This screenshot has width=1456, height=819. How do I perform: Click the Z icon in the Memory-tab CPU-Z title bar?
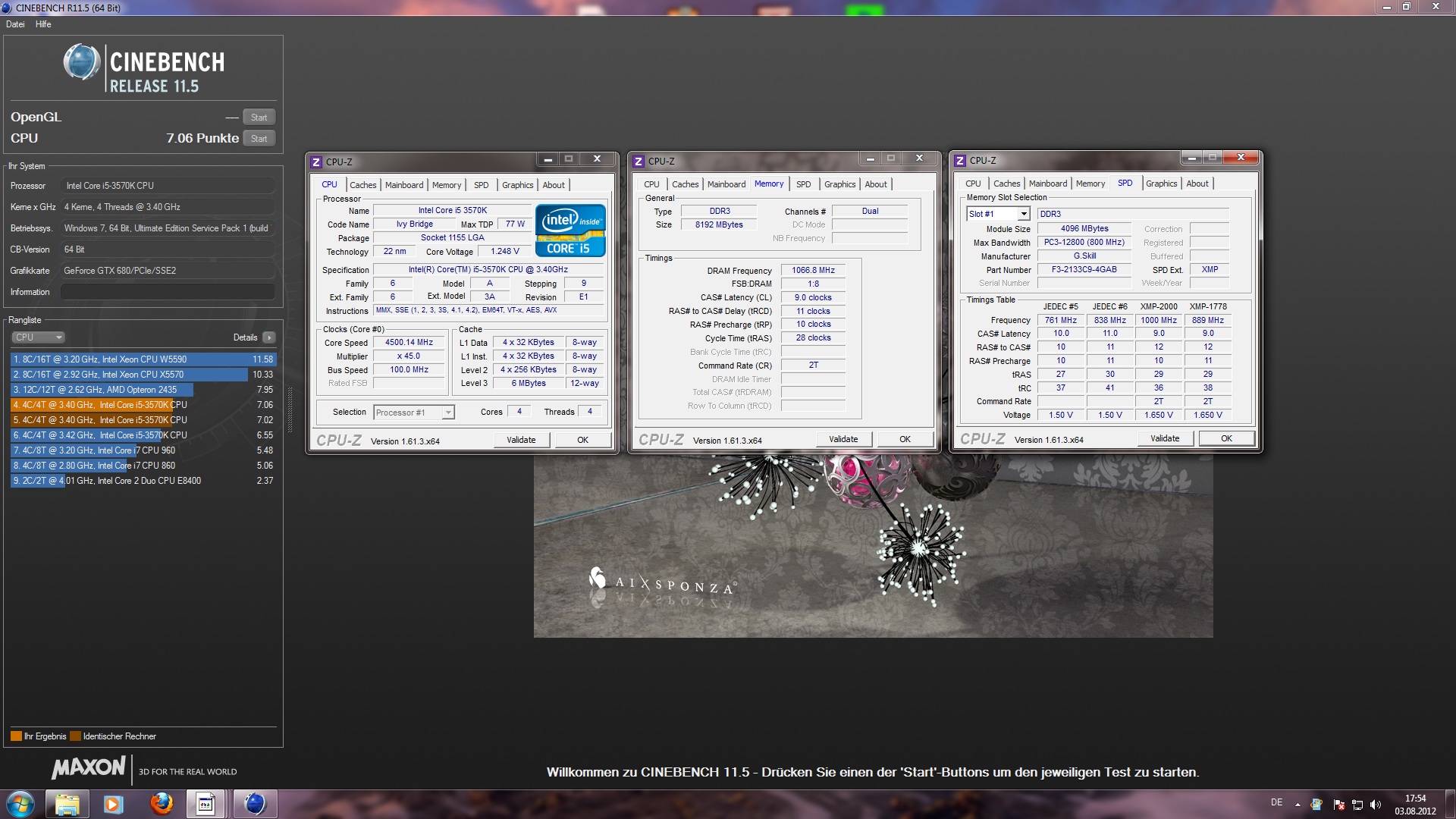click(x=639, y=161)
